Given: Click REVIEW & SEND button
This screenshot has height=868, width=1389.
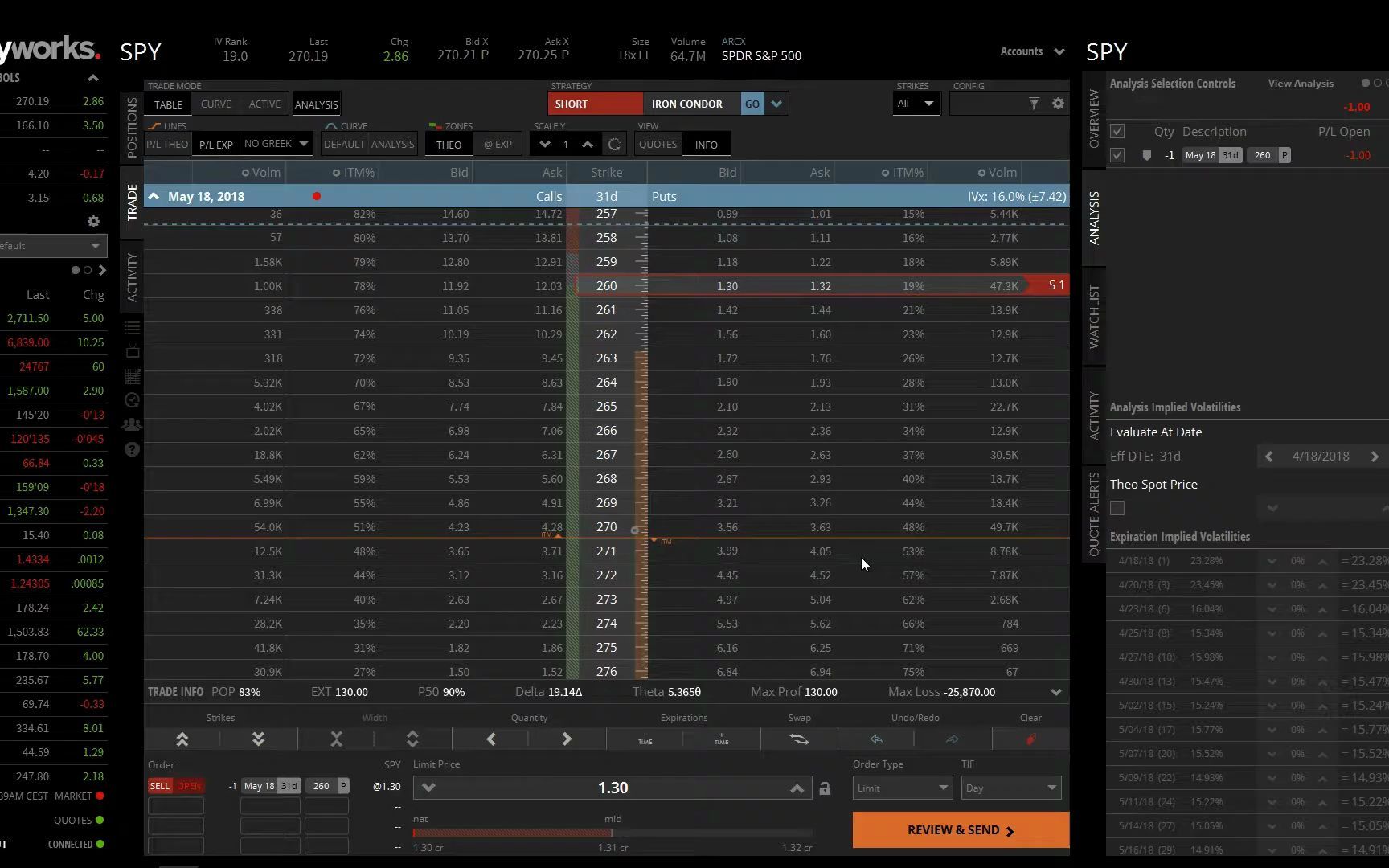Looking at the screenshot, I should [x=961, y=830].
